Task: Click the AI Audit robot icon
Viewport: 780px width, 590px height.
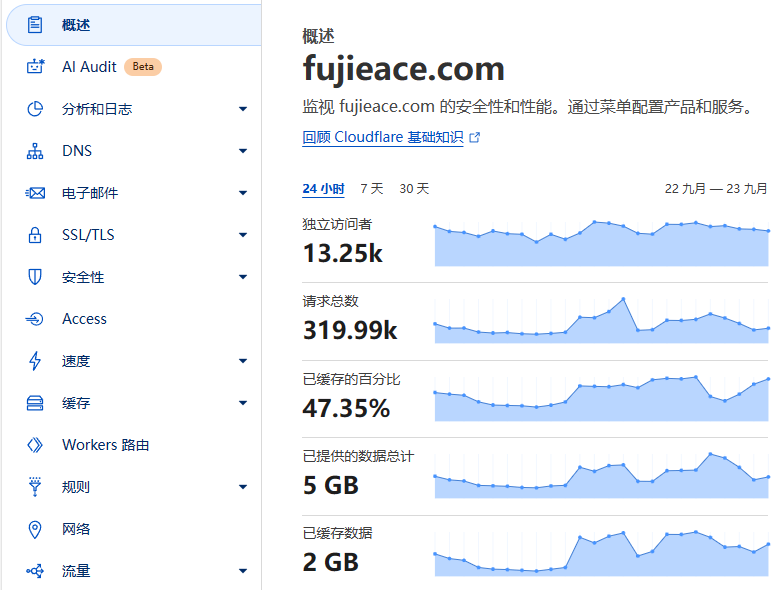Action: click(x=35, y=66)
